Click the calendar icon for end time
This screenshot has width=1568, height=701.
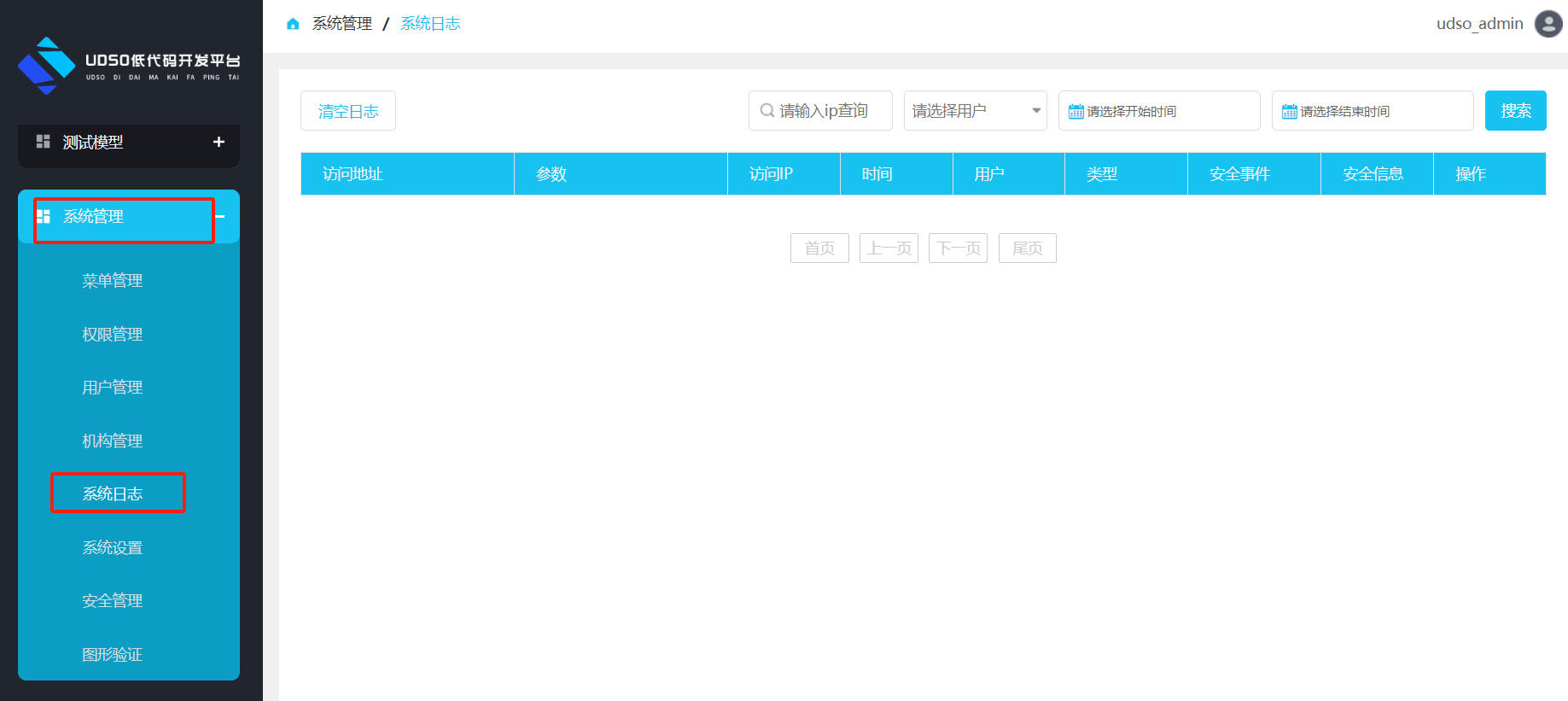1289,112
